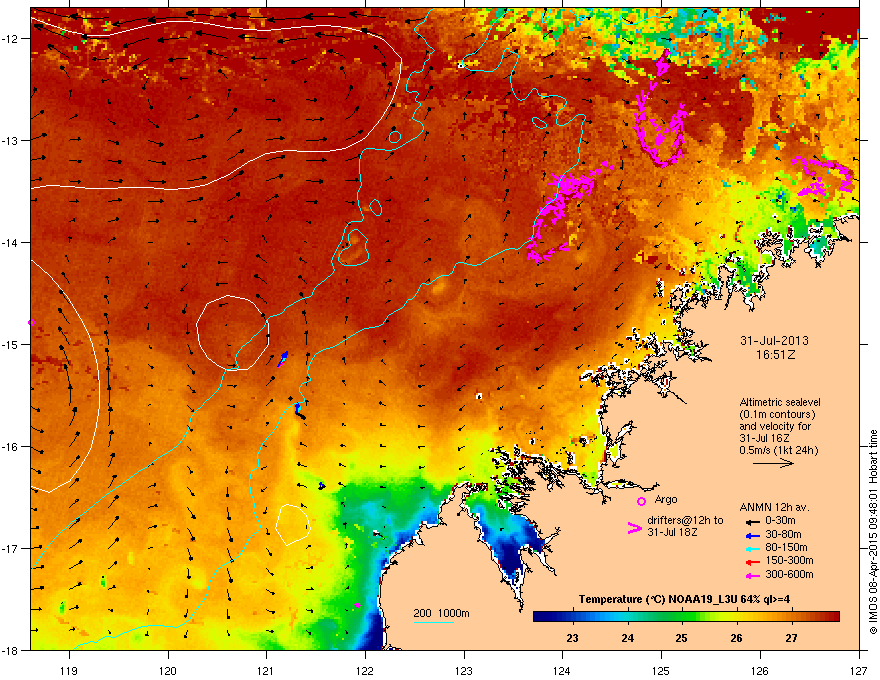Click the IMOS copyright timestamp text
Screen dimensions: 880x680
(x=873, y=532)
